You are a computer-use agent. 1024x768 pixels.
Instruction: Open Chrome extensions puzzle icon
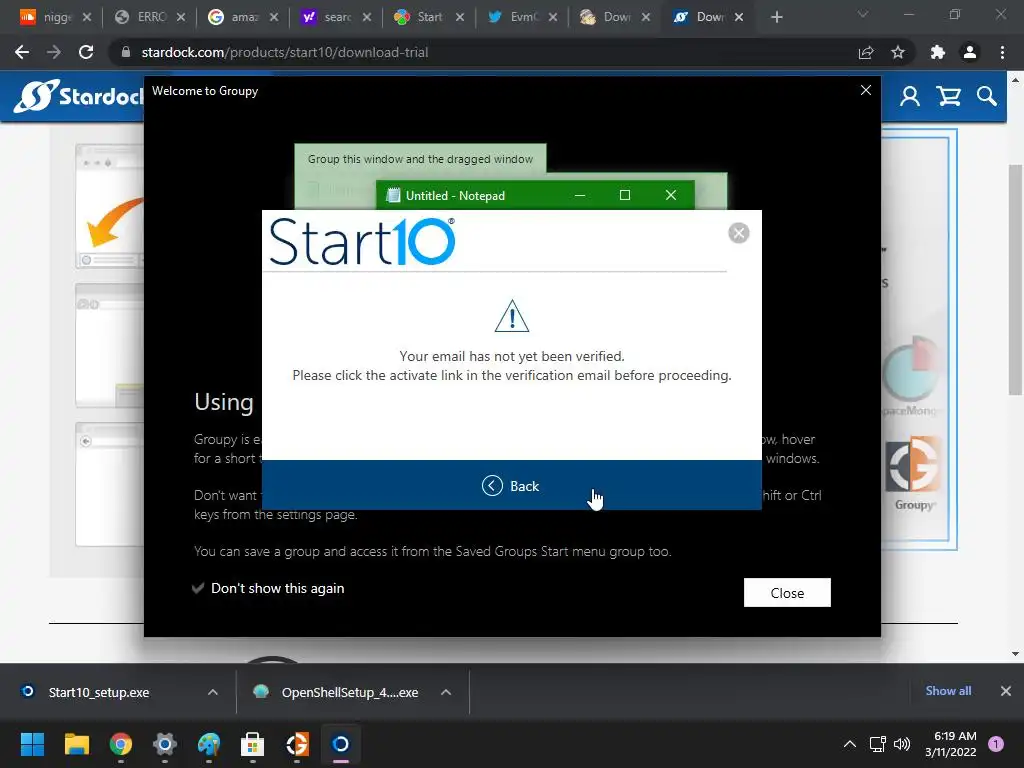(938, 52)
